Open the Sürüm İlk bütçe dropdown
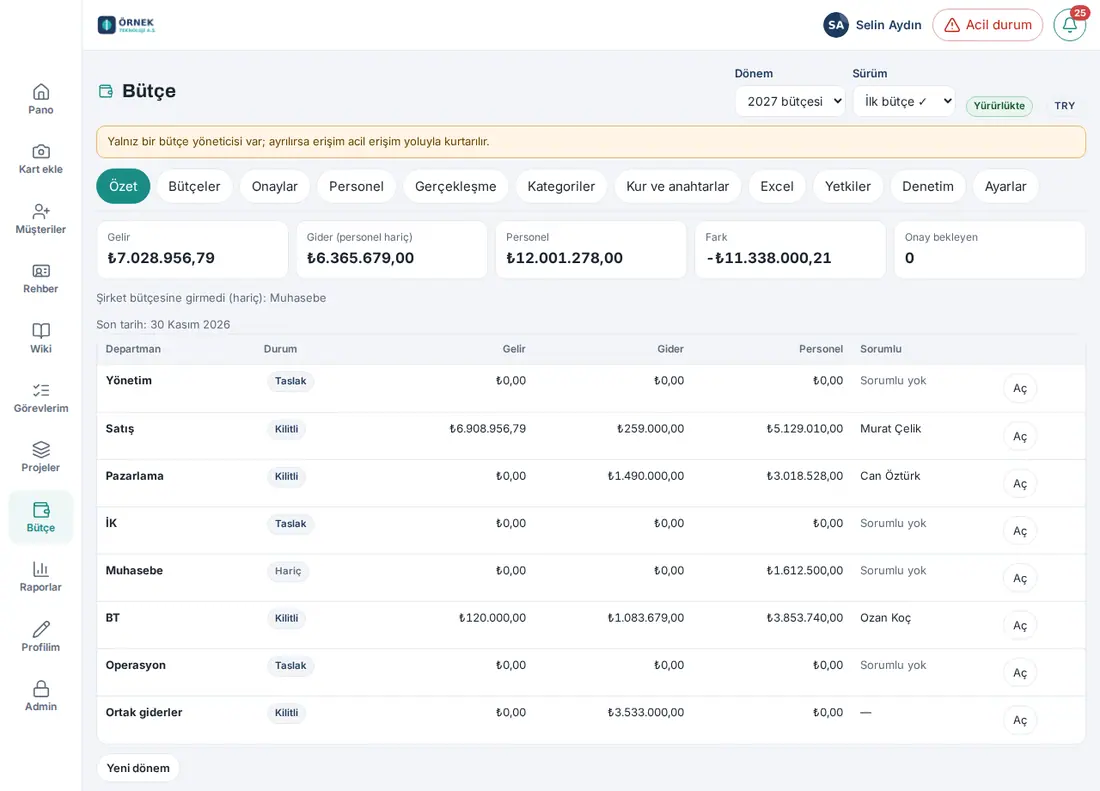This screenshot has width=1100, height=791. (904, 102)
